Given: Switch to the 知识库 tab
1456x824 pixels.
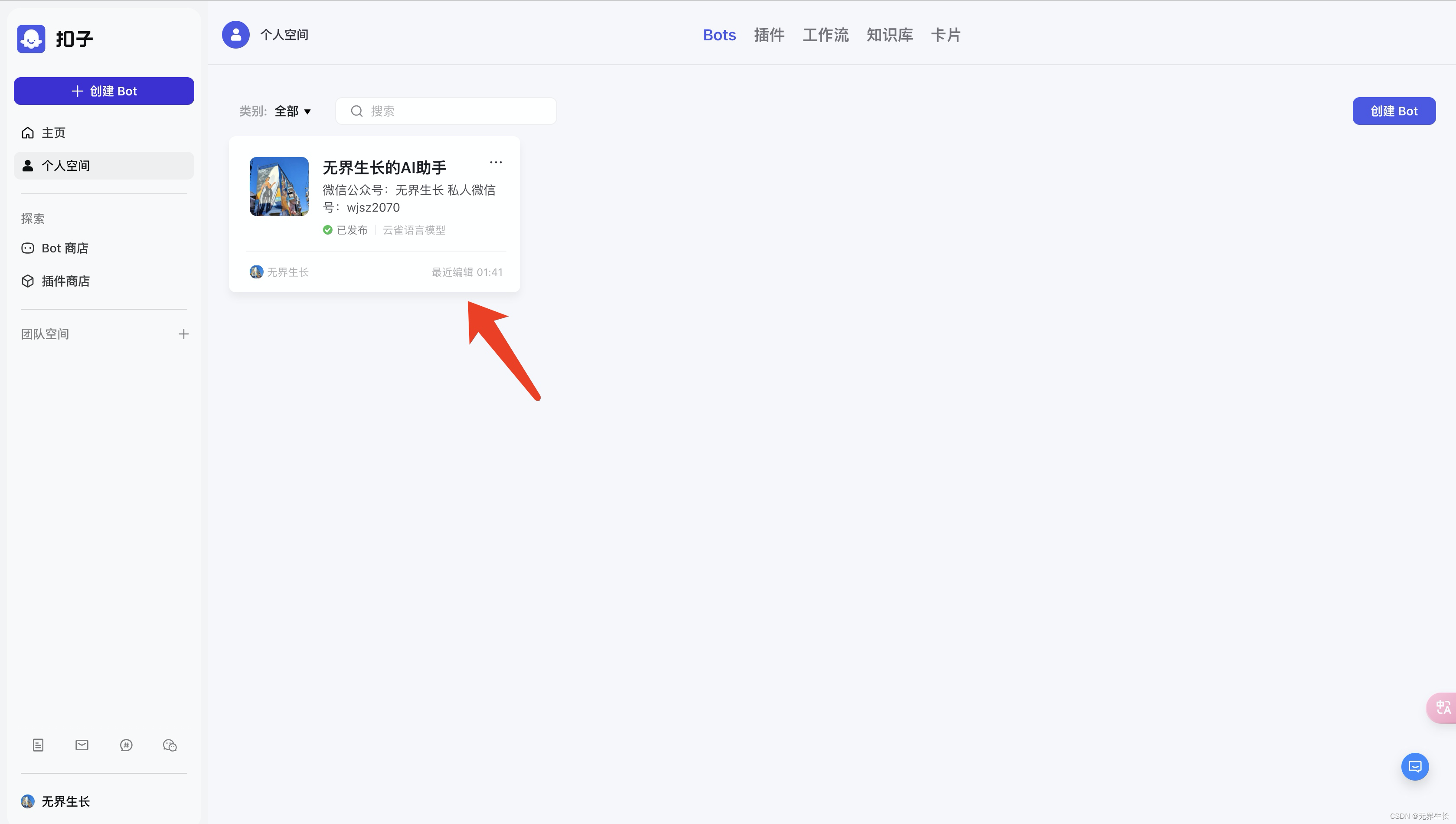Looking at the screenshot, I should pos(889,35).
